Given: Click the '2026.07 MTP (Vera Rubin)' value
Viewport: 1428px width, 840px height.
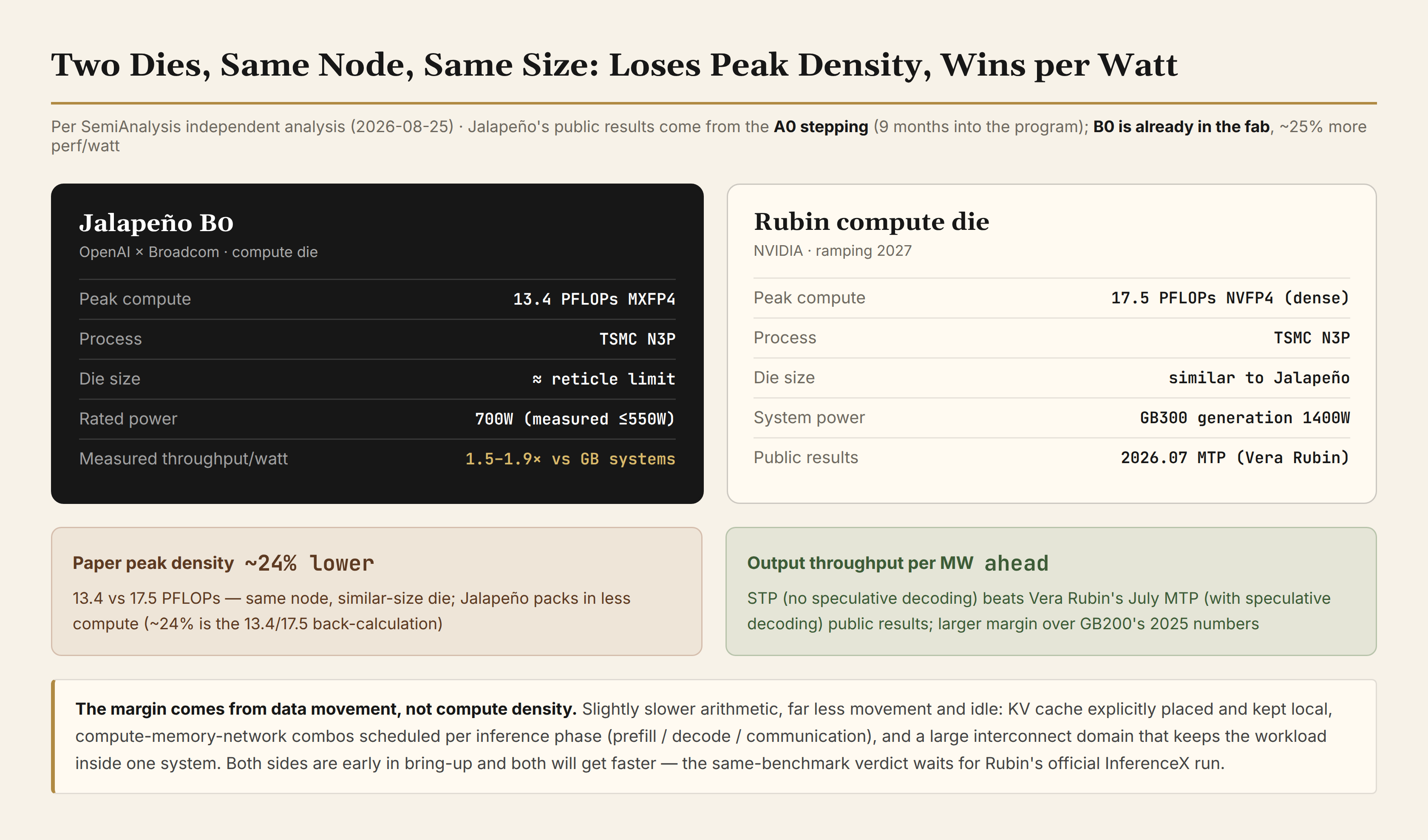Looking at the screenshot, I should pyautogui.click(x=1235, y=458).
